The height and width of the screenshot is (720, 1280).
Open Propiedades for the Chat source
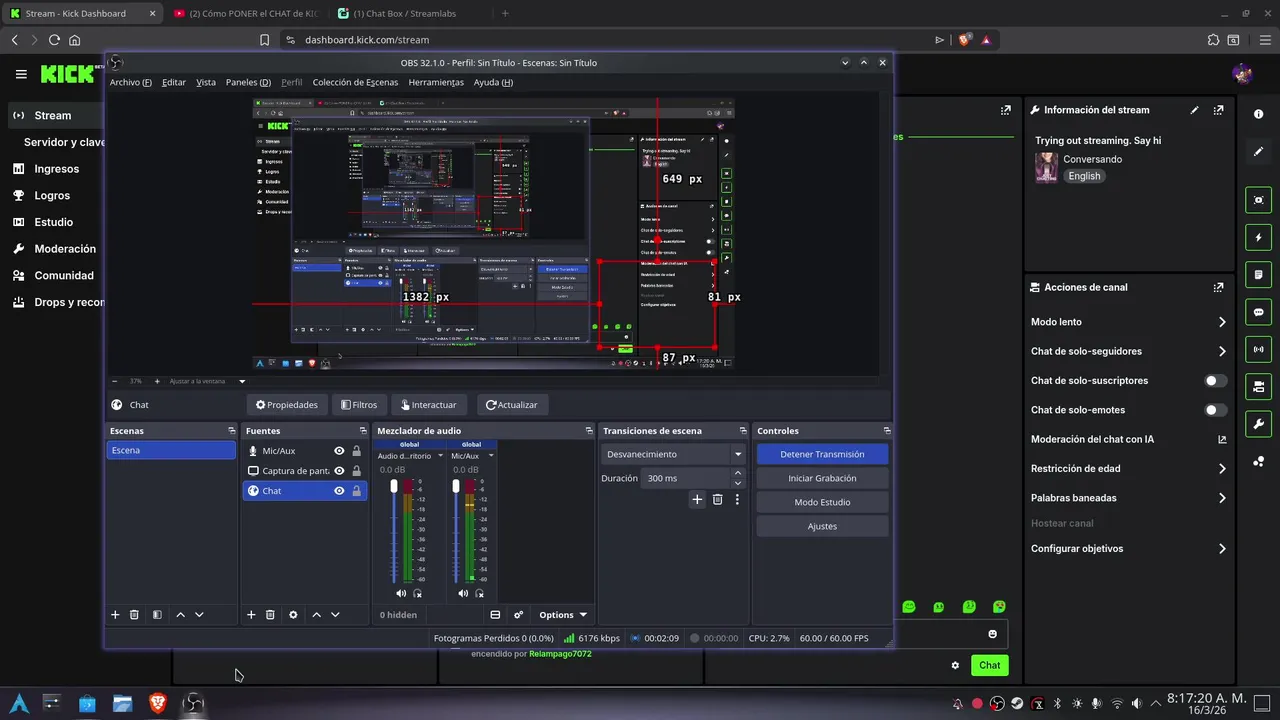pos(287,405)
